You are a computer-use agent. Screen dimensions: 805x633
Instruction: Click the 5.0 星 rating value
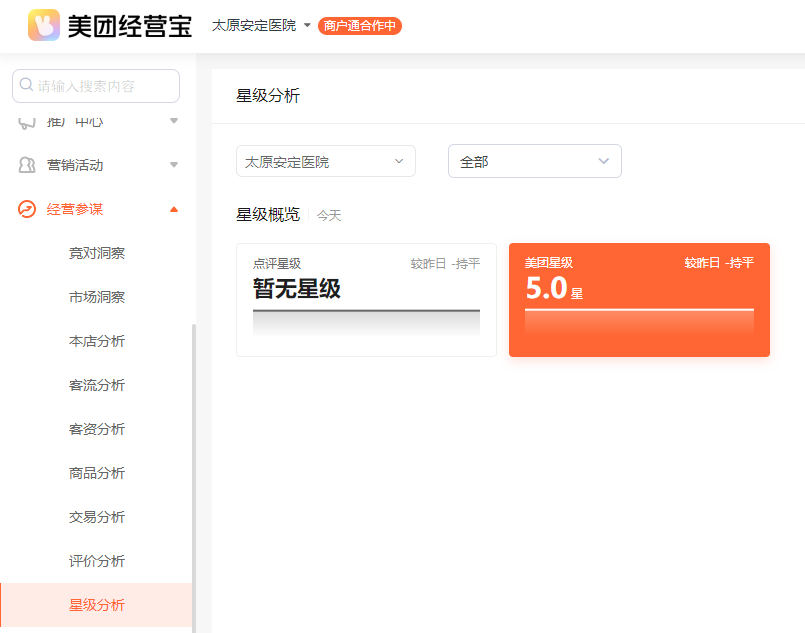point(554,288)
